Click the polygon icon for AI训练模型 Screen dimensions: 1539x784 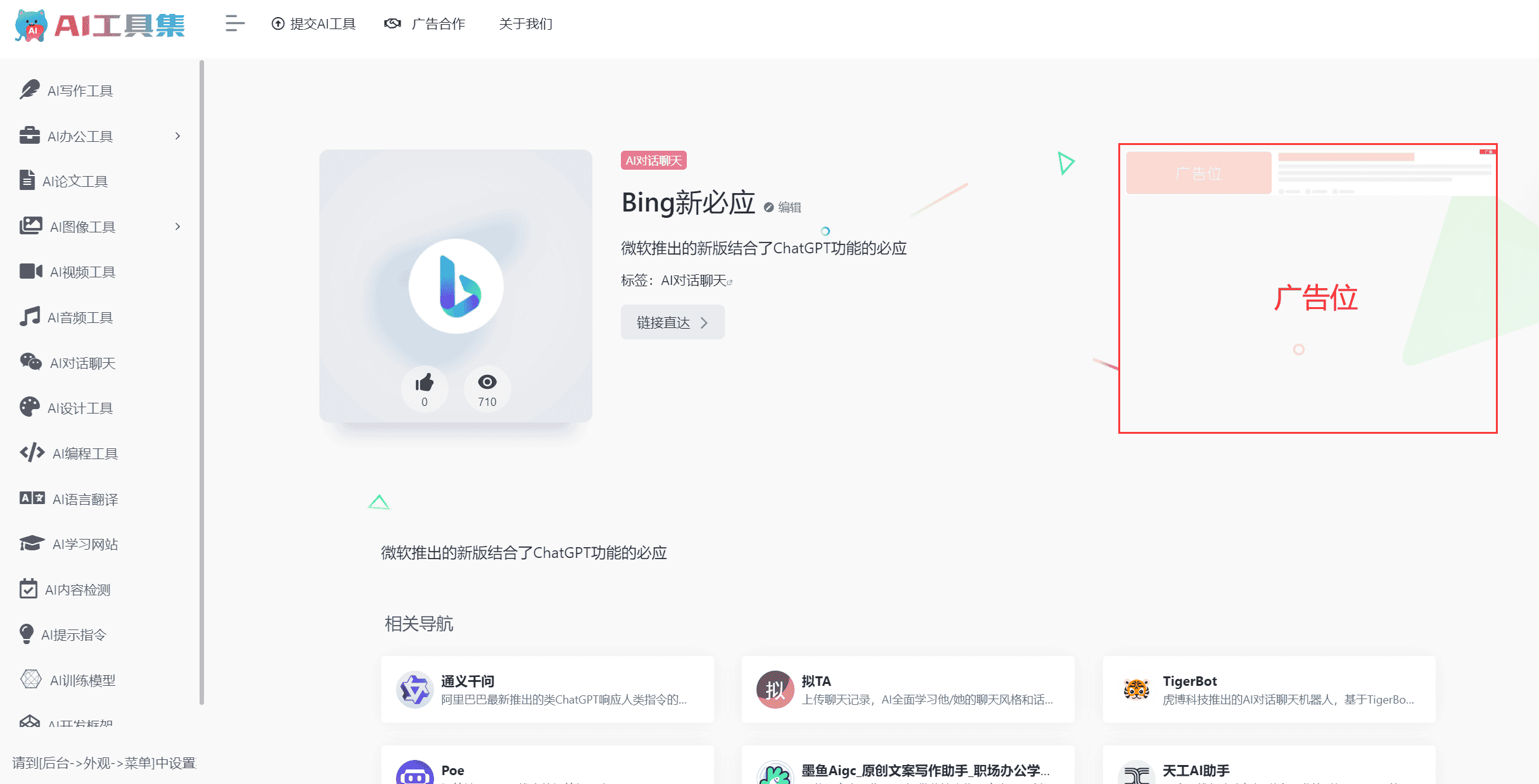point(30,679)
